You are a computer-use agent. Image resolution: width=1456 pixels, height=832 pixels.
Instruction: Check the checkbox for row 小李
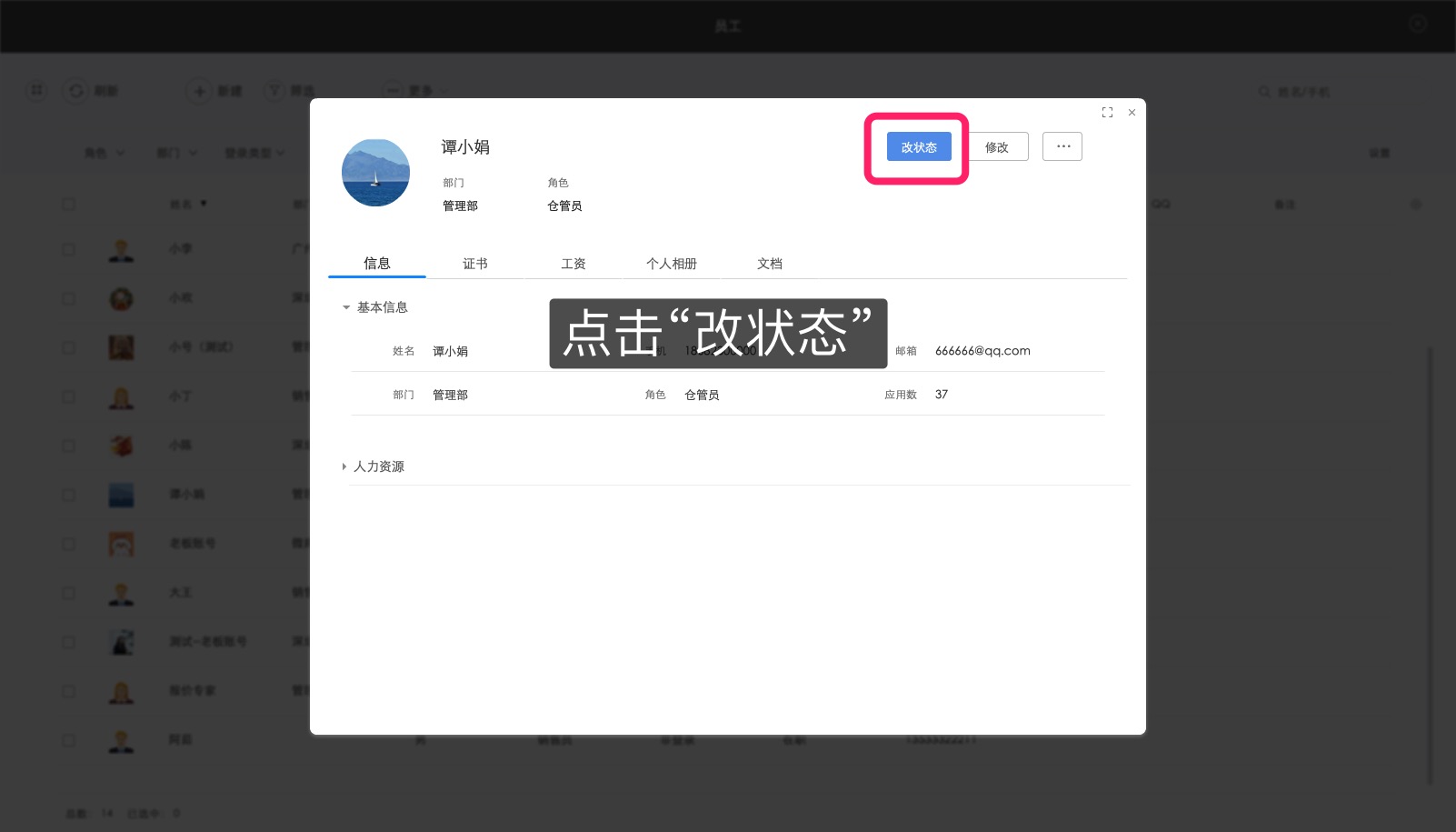68,249
